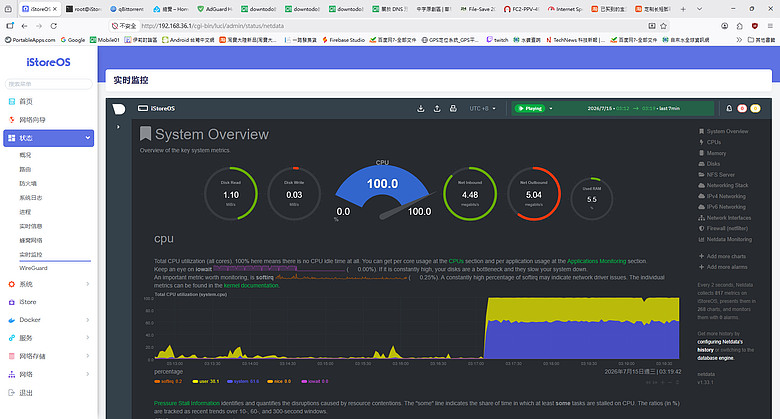Open 网络向导 network wizard entry
This screenshot has width=780, height=419.
tap(32, 120)
